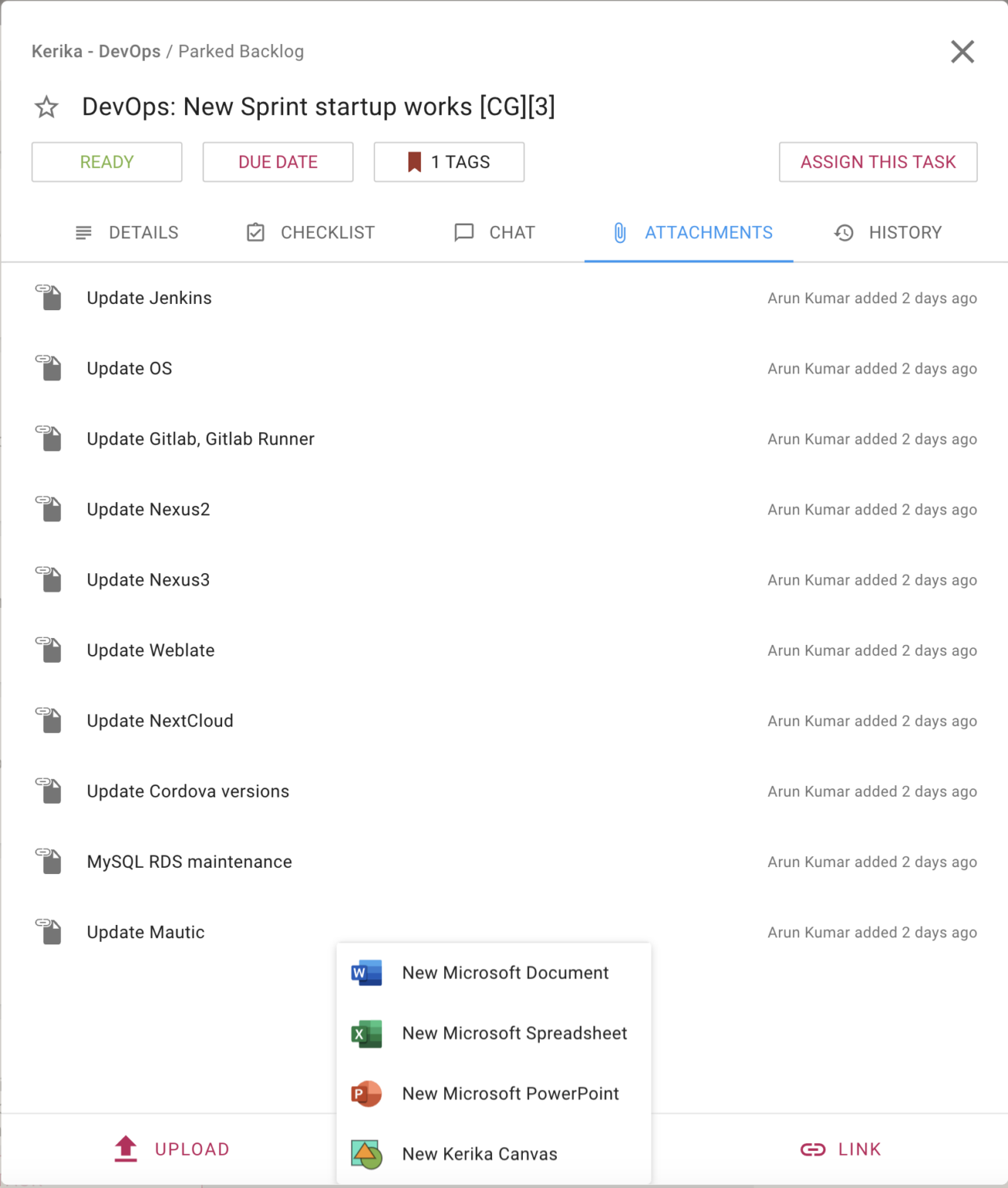Click the ASSIGN THIS TASK button
The width and height of the screenshot is (1008, 1188).
click(x=877, y=162)
